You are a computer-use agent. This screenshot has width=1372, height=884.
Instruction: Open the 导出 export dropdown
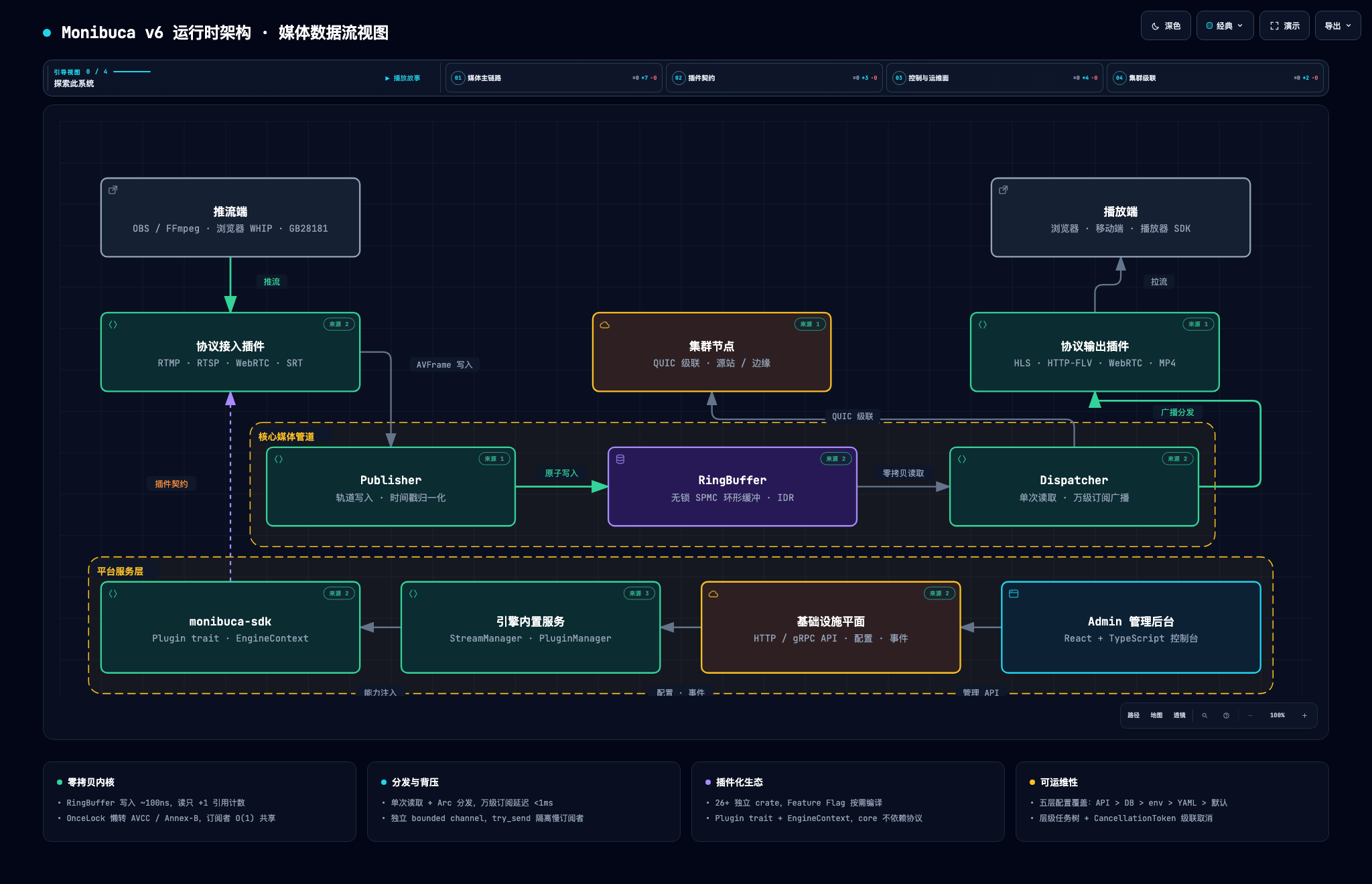point(1338,26)
